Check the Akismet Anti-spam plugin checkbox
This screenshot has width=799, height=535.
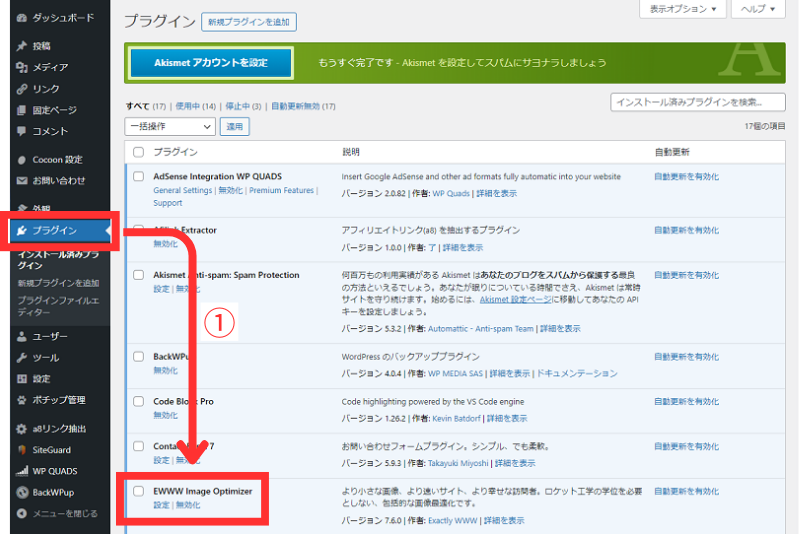click(138, 275)
